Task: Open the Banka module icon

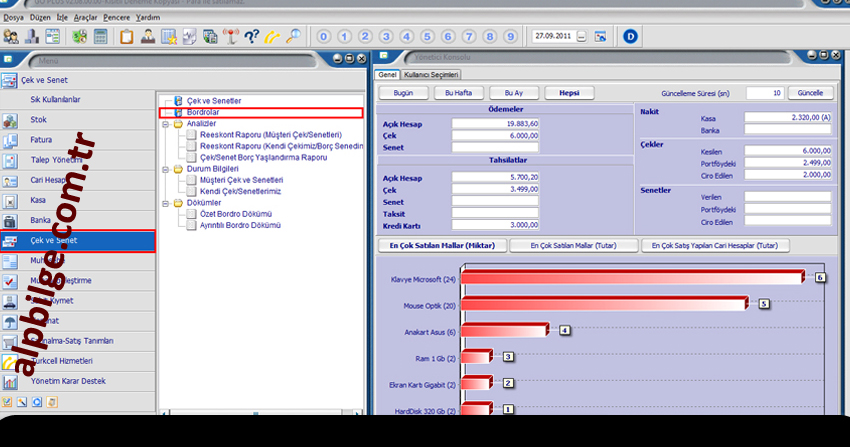Action: coord(11,220)
